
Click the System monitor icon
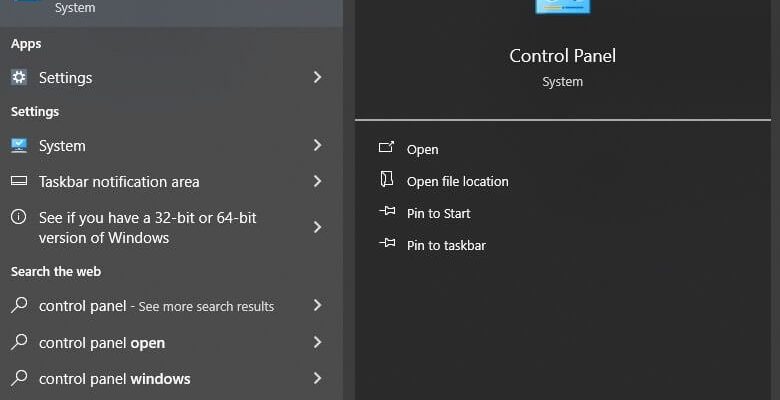tap(19, 145)
